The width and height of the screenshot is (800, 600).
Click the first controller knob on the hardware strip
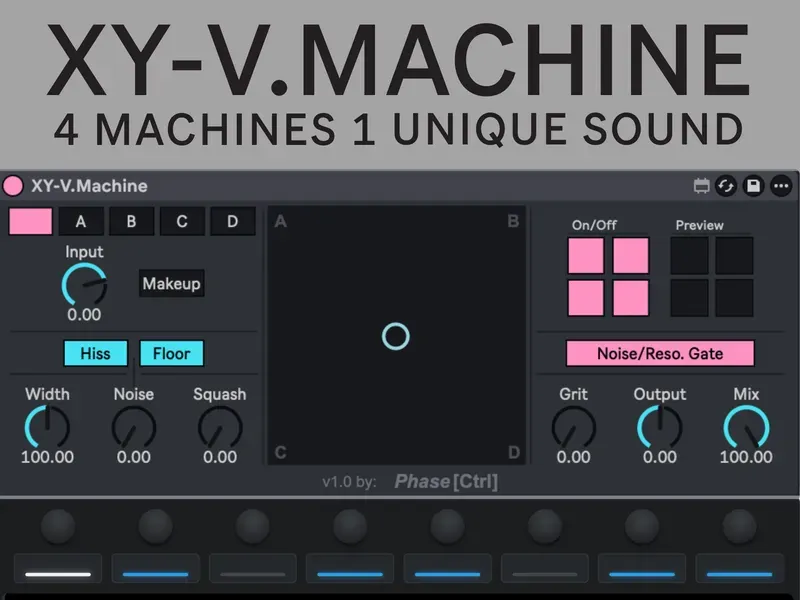58,526
